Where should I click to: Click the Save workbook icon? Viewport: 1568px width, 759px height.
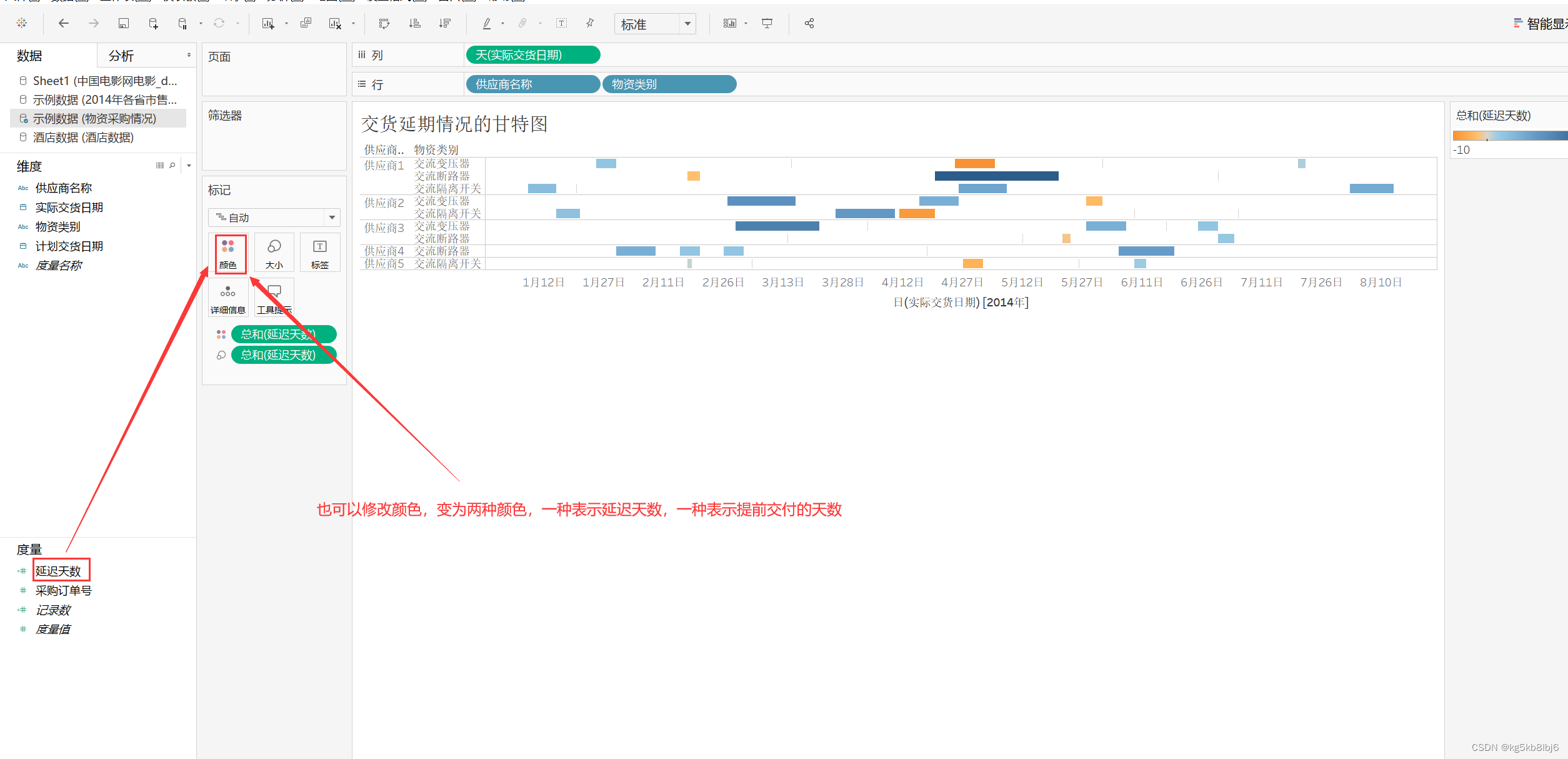coord(123,23)
